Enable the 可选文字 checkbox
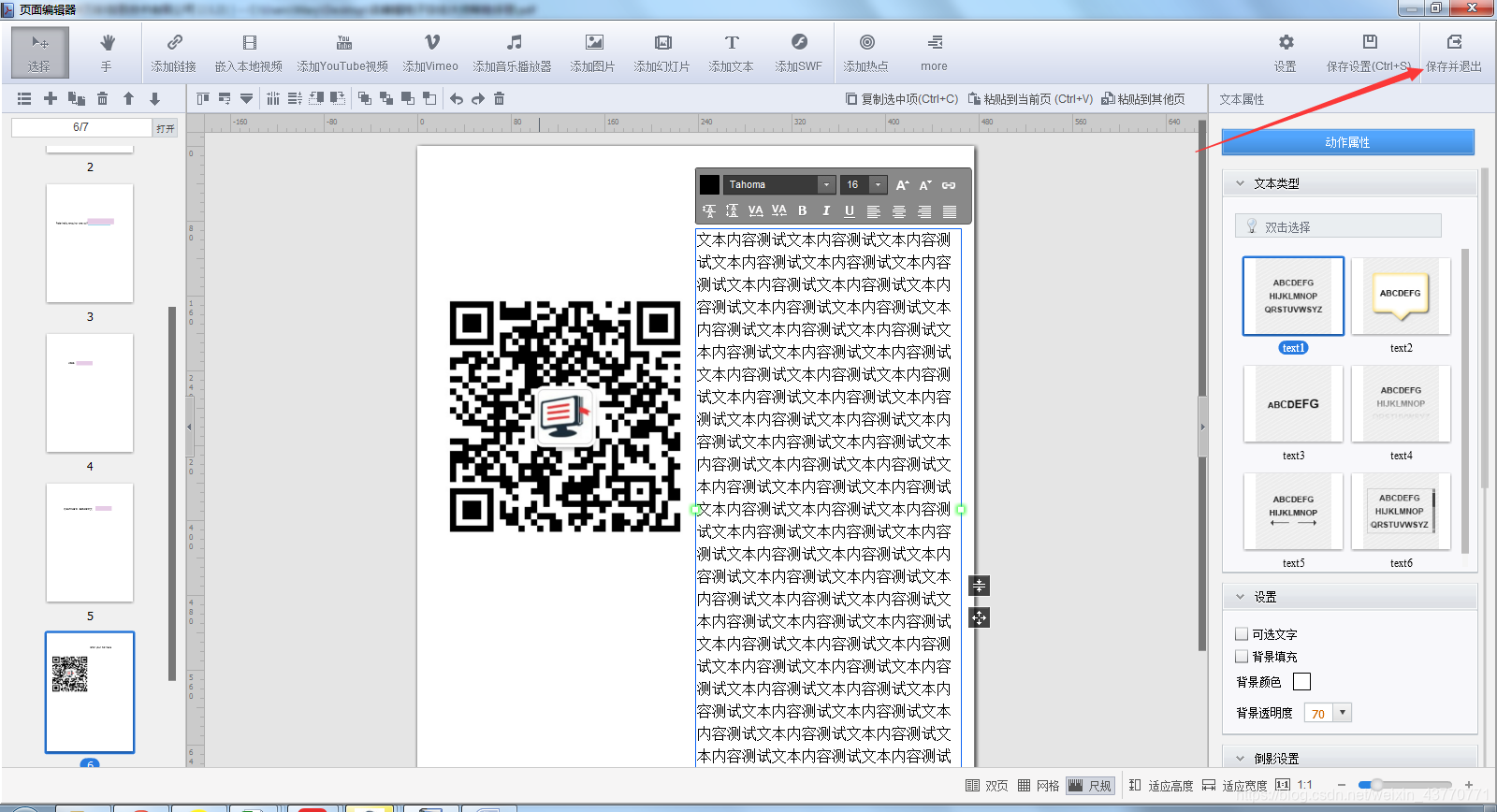Viewport: 1497px width, 812px height. pyautogui.click(x=1242, y=634)
